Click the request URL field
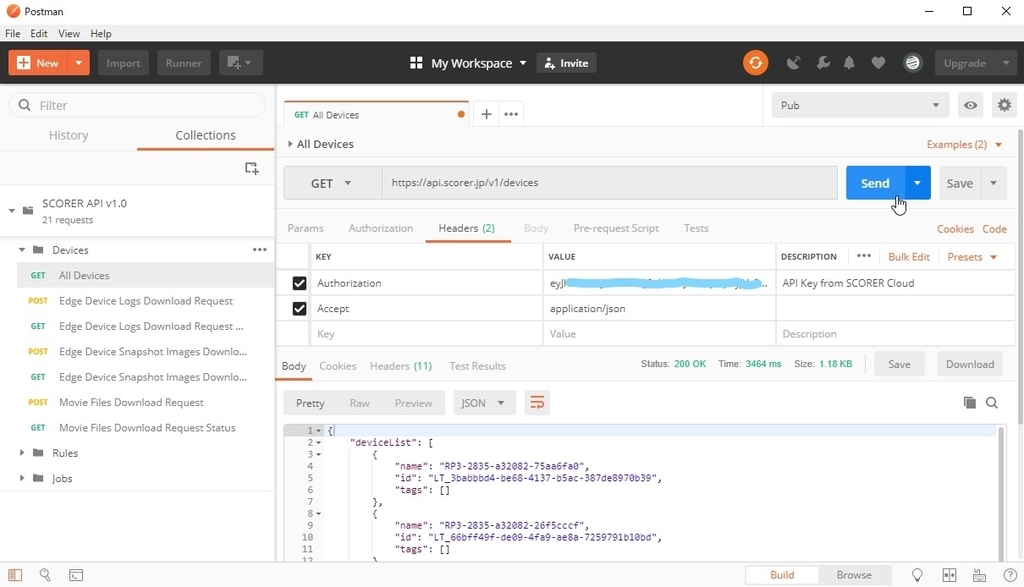This screenshot has width=1024, height=587. pos(609,183)
